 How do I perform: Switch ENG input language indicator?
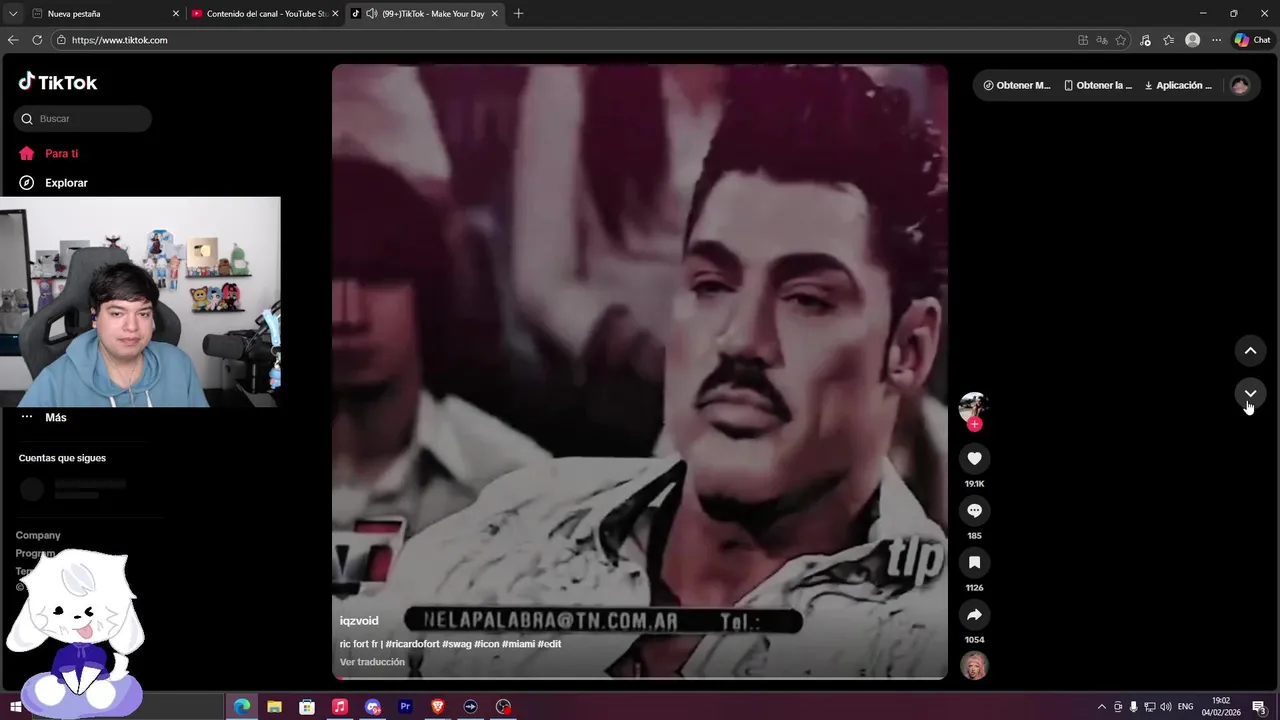[x=1186, y=707]
